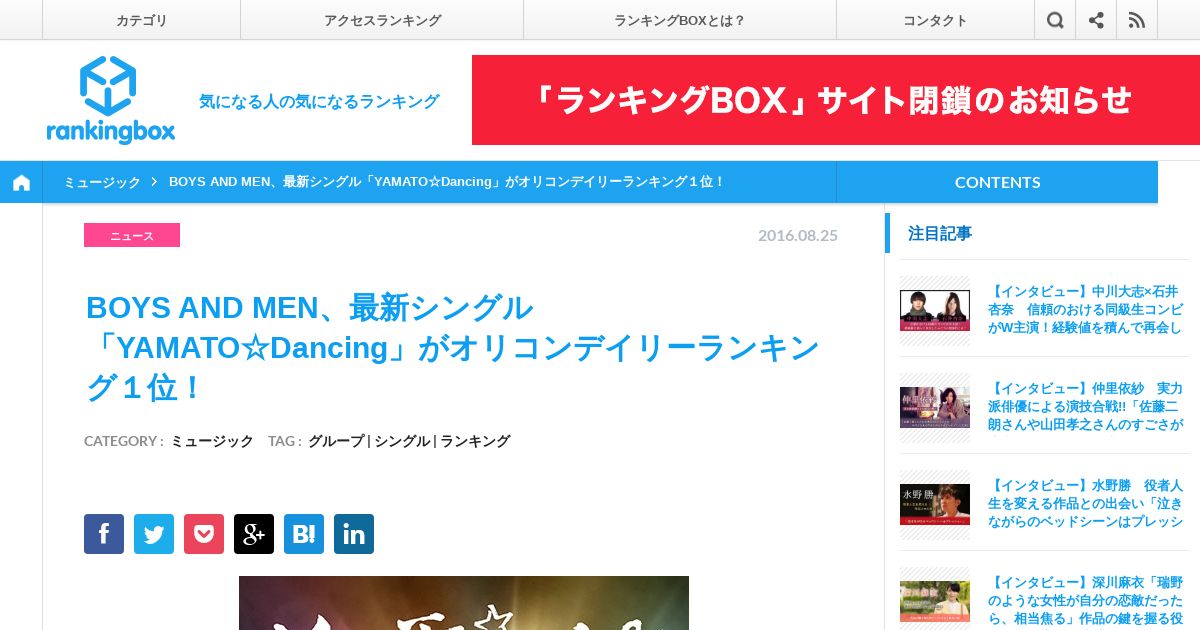Screen dimensions: 1200x630
Task: Click thumbnail for 中川大志 interview
Action: point(935,310)
